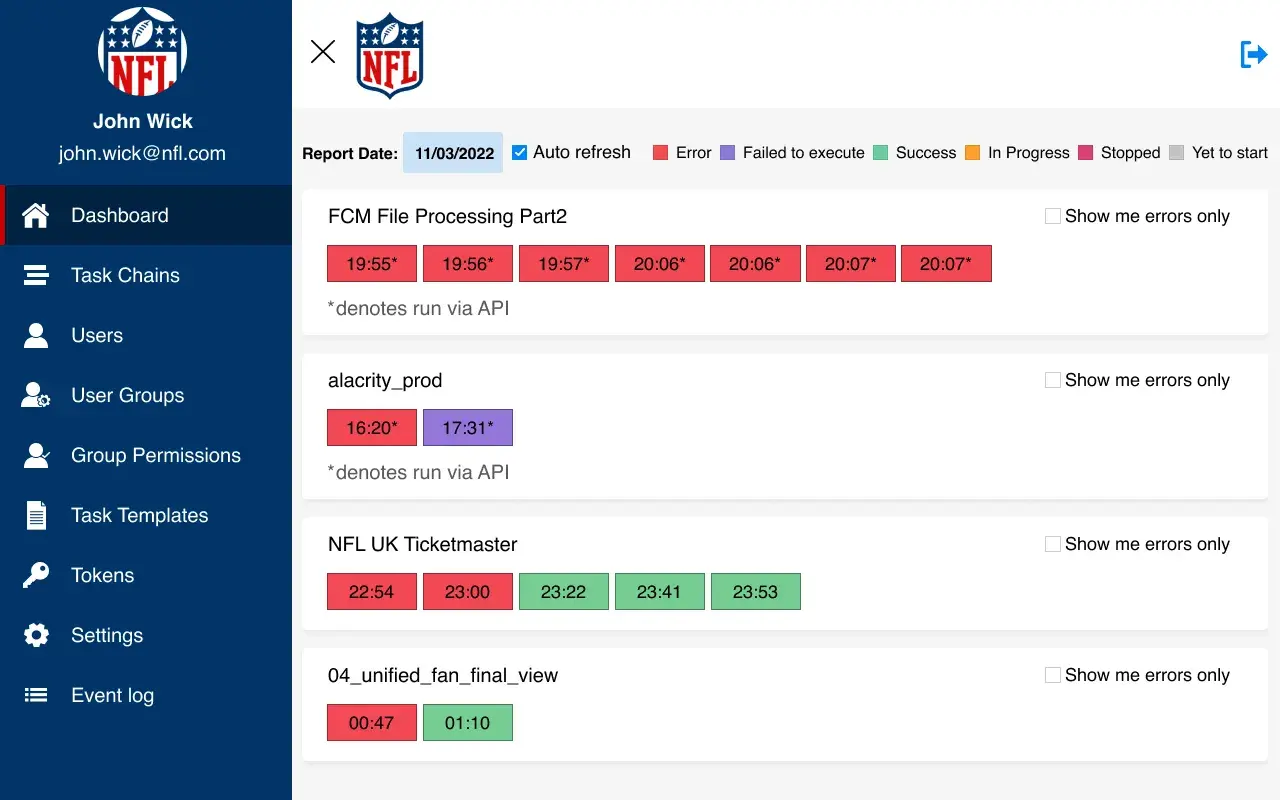Click the blue logout icon
The width and height of the screenshot is (1280, 800).
pyautogui.click(x=1253, y=54)
